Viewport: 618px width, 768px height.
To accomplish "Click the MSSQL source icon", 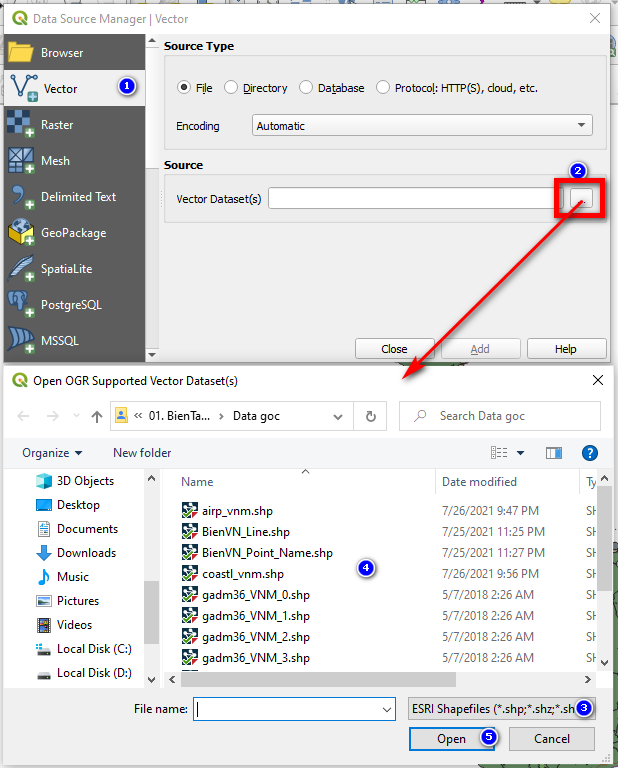I will click(x=21, y=340).
